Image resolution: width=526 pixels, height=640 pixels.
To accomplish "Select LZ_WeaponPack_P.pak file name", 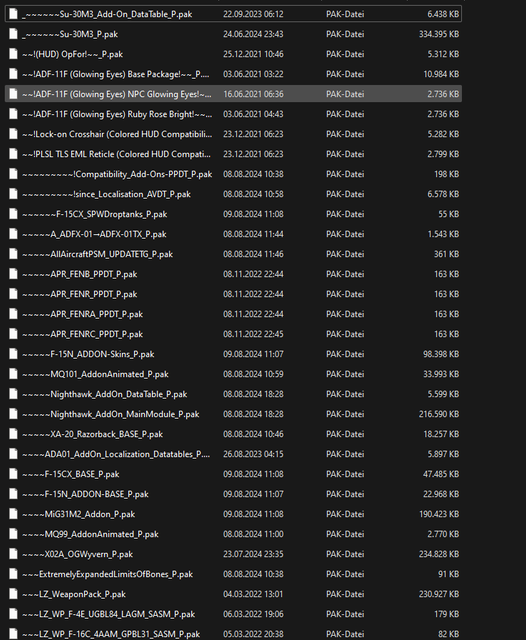I will click(74, 594).
